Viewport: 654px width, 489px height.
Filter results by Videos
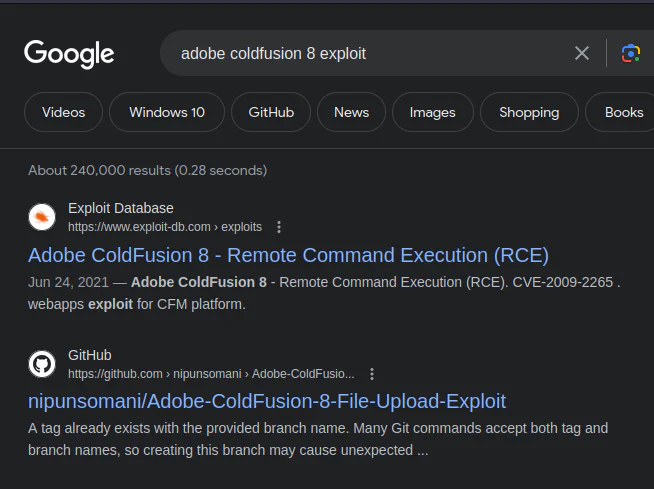click(x=63, y=112)
